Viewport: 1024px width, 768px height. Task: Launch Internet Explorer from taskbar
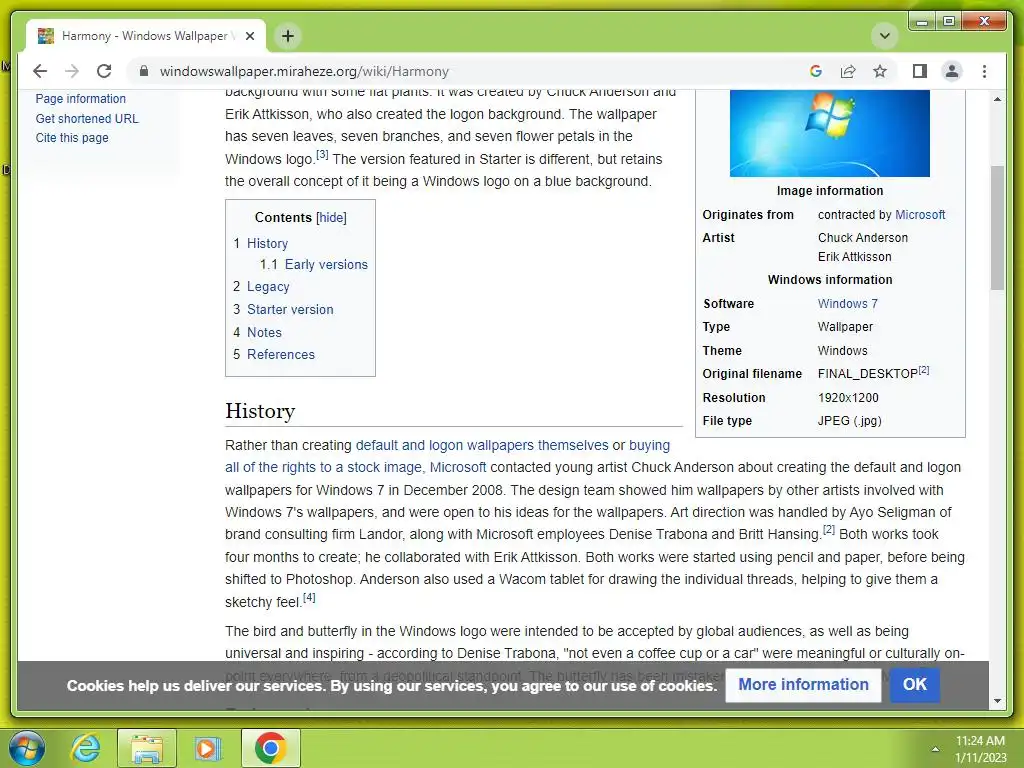click(x=86, y=748)
